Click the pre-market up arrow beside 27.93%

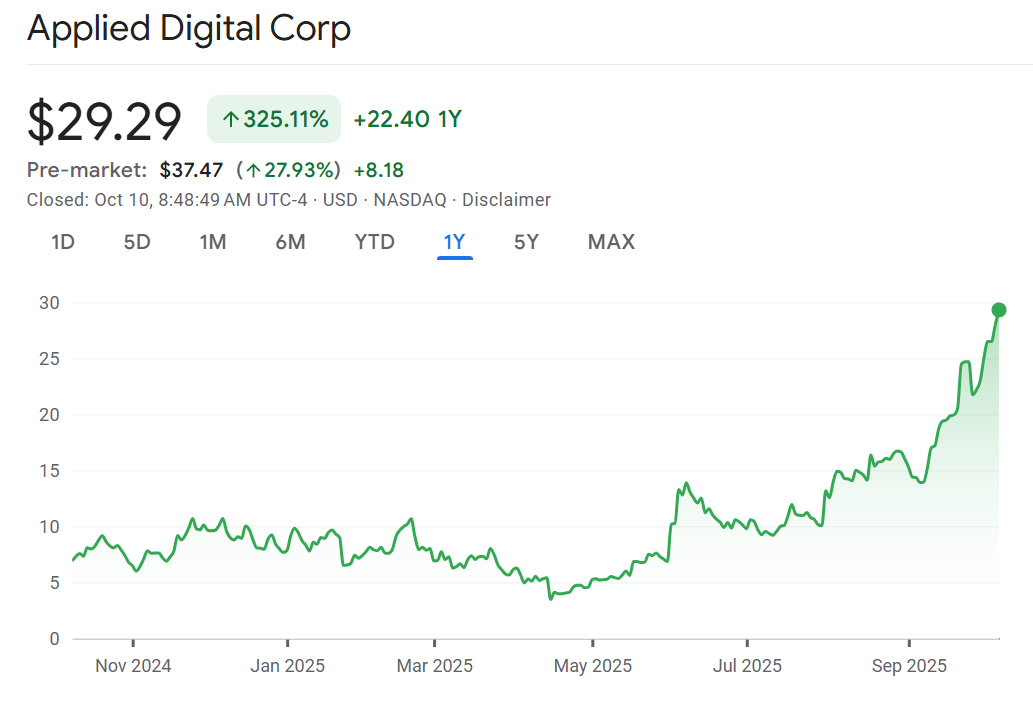pos(254,171)
